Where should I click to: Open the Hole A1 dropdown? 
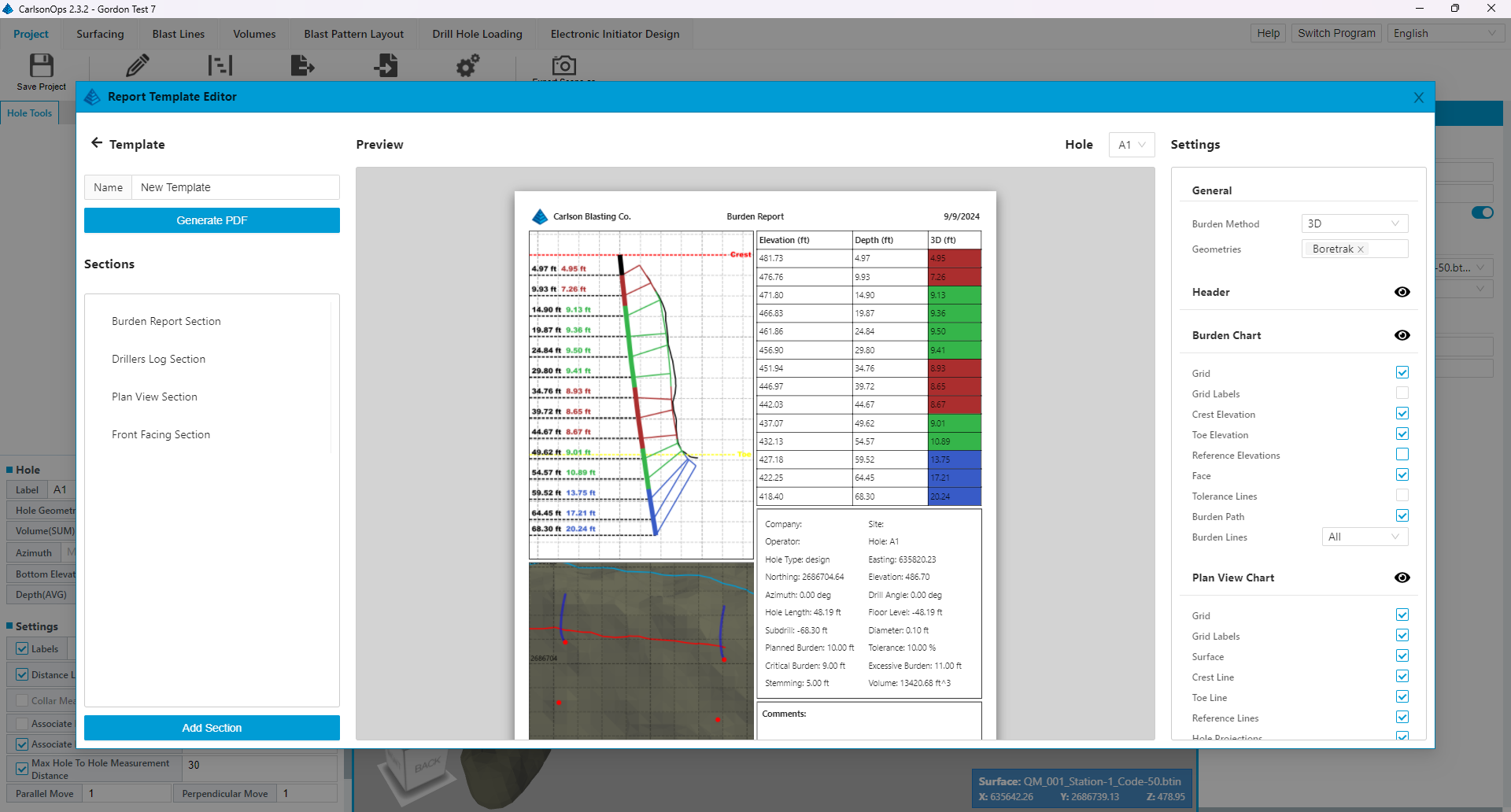pyautogui.click(x=1132, y=145)
